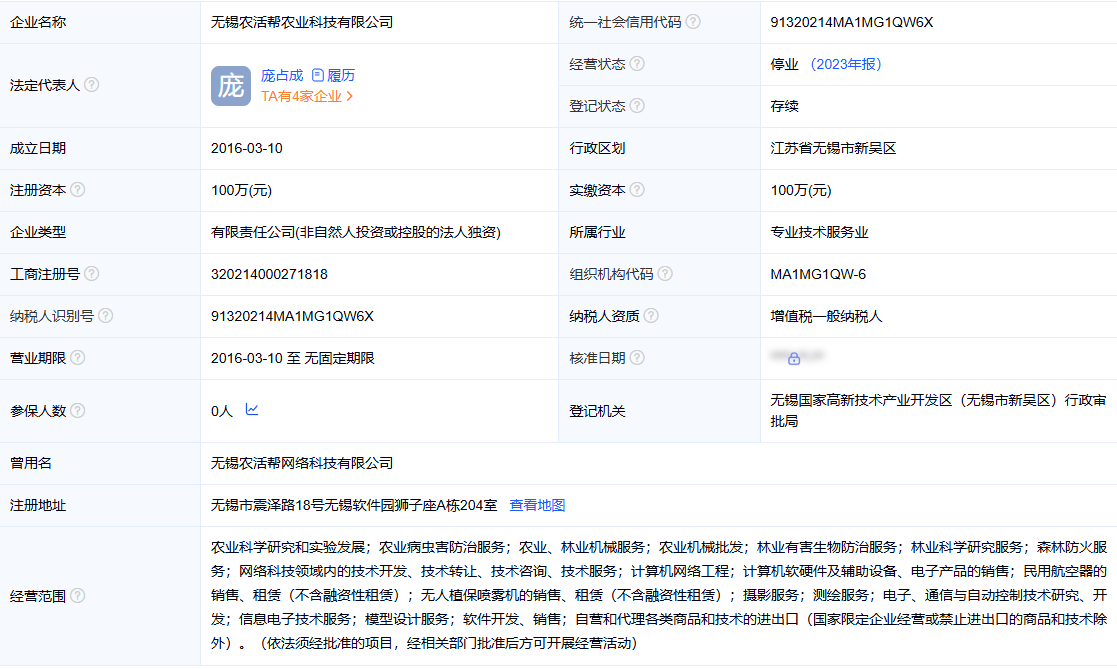The height and width of the screenshot is (669, 1117).
Task: Click the help icon next to 注册资本
Action: [78, 190]
